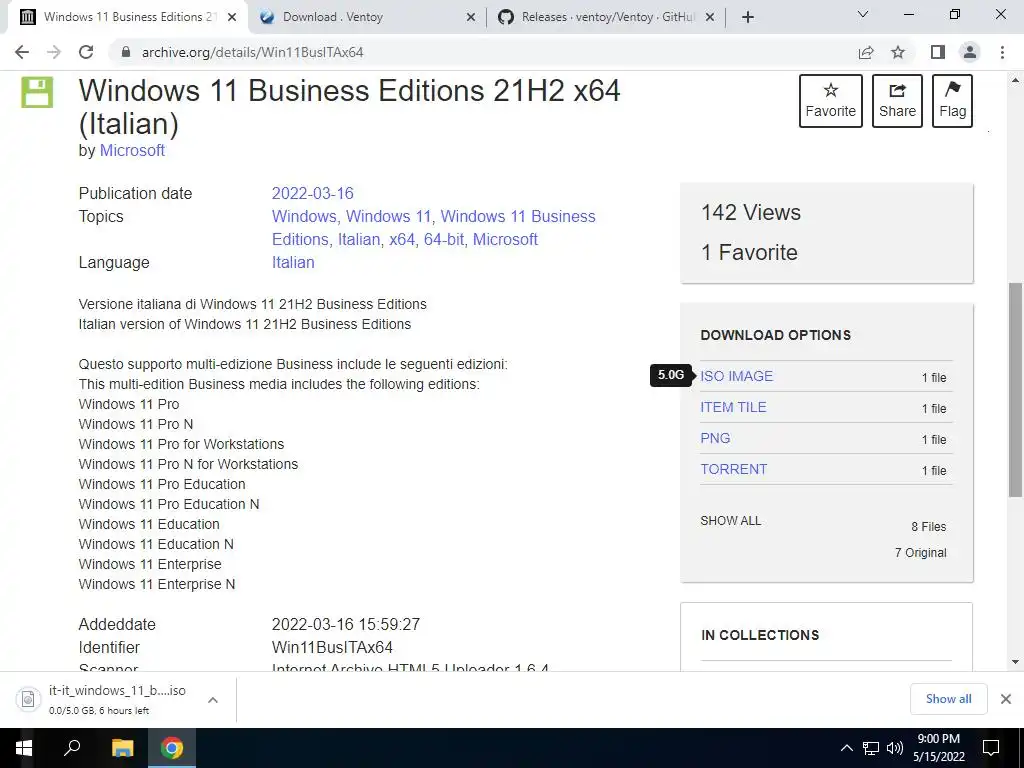View site security lock information
The width and height of the screenshot is (1024, 768).
coord(126,52)
